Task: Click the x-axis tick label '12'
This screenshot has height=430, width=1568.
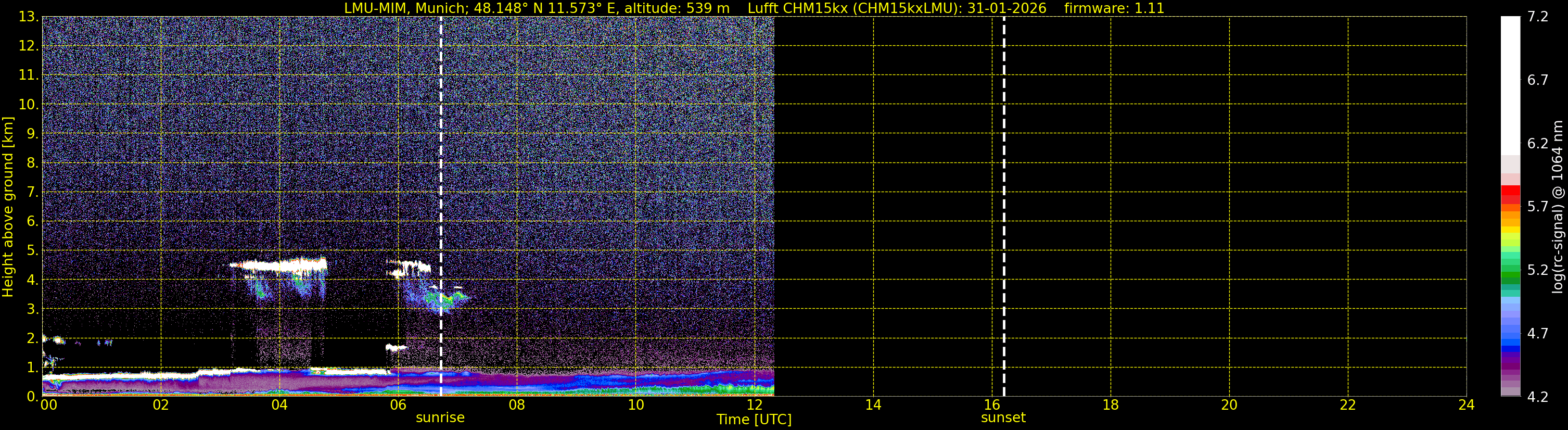Action: click(754, 405)
